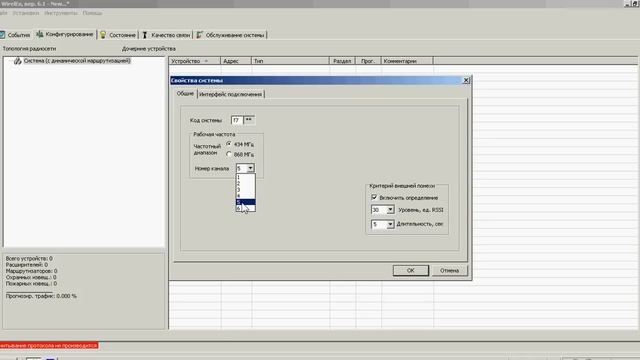Click 'Прогнозир. трафик: 0.000 %' text
This screenshot has width=640, height=360.
[x=41, y=296]
